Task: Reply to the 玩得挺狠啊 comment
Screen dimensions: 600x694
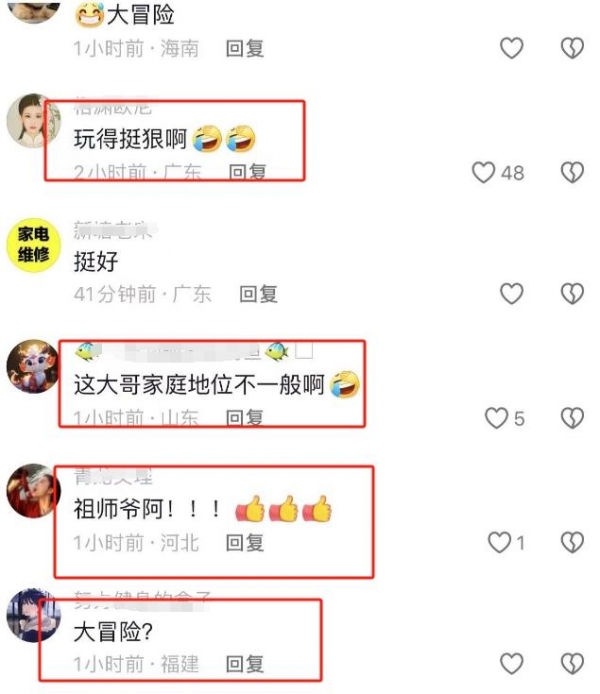Action: [247, 172]
